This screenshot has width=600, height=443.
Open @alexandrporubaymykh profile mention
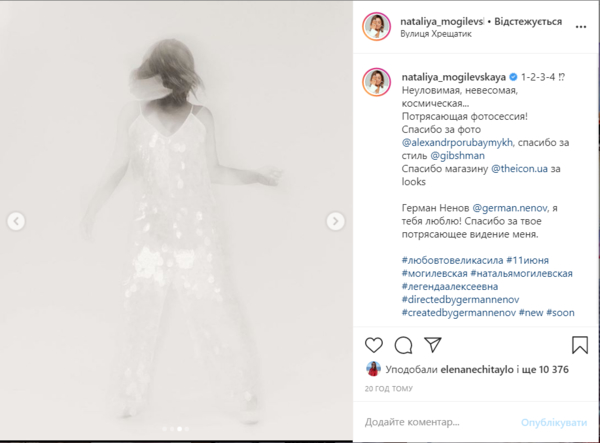point(457,143)
